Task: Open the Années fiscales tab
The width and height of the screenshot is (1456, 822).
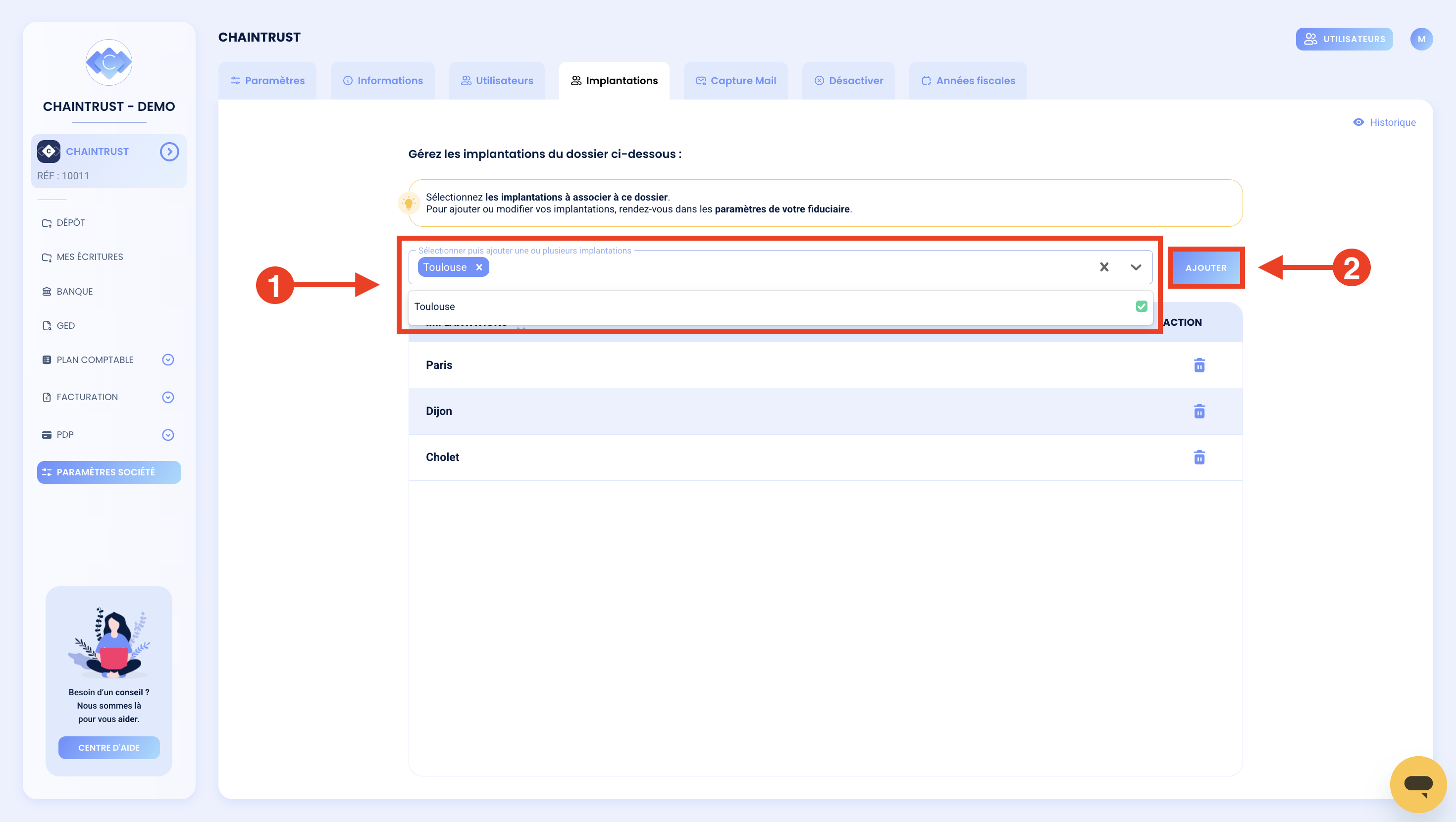Action: 968,81
